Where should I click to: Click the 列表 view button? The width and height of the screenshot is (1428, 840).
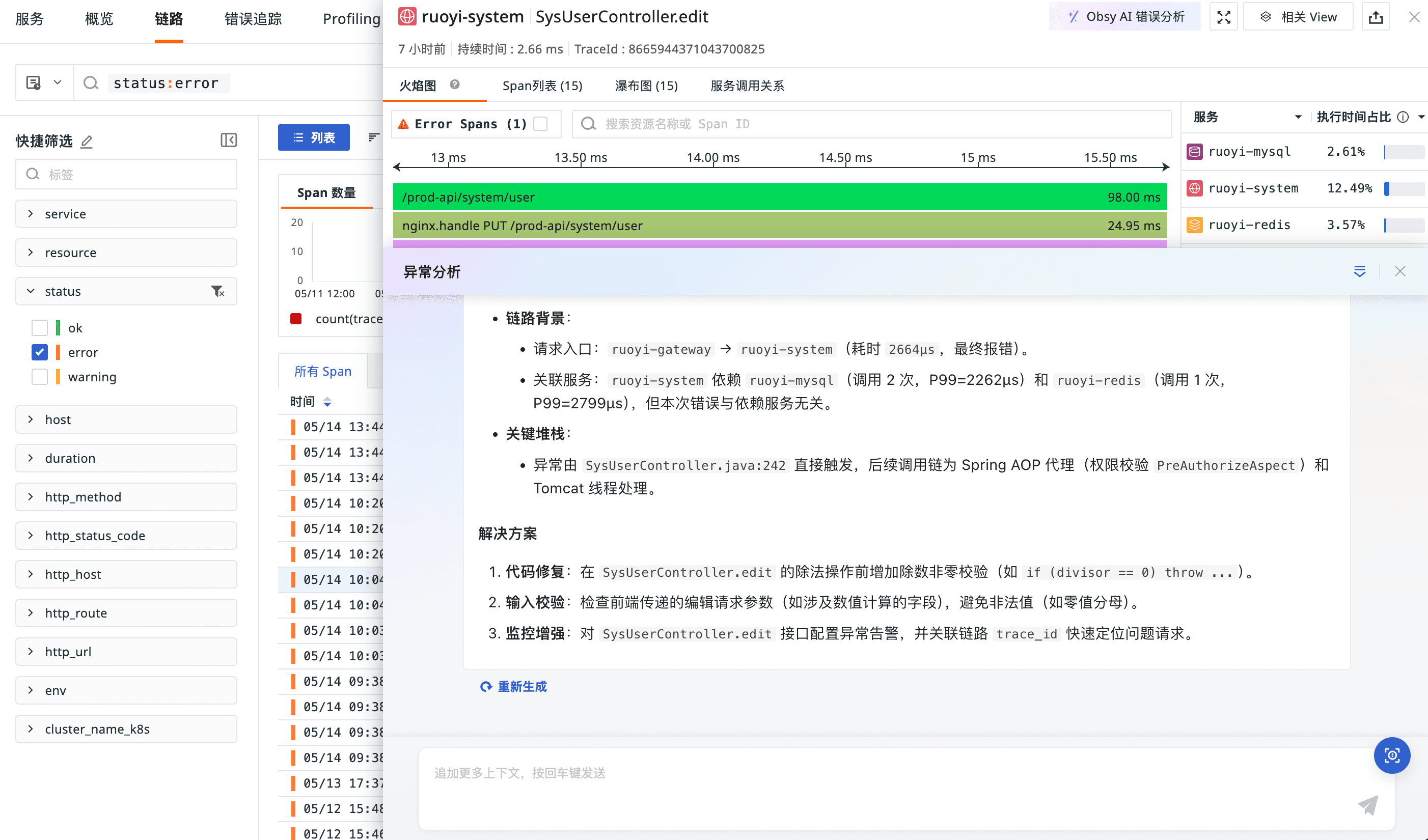click(314, 137)
